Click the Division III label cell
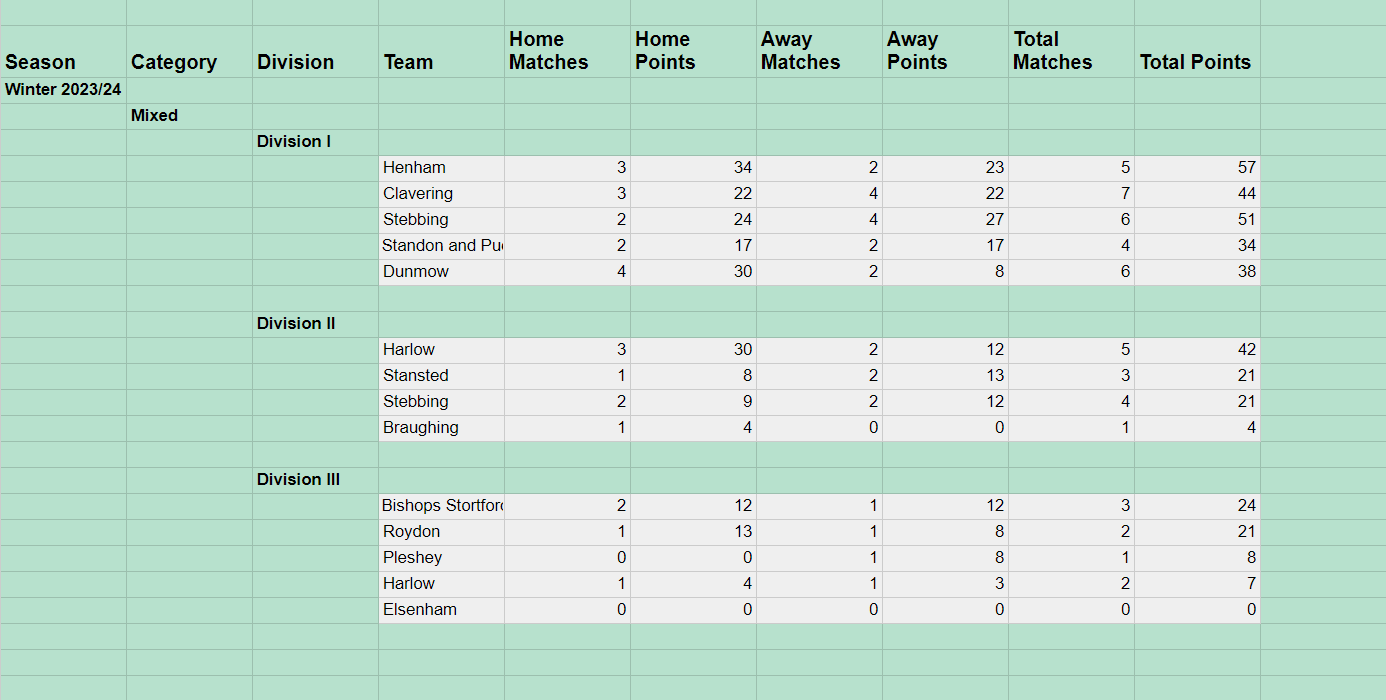The width and height of the screenshot is (1386, 700). tap(315, 480)
